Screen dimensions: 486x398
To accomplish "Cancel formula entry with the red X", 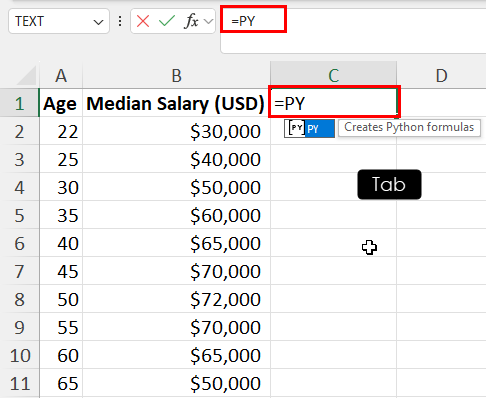I will pos(143,21).
